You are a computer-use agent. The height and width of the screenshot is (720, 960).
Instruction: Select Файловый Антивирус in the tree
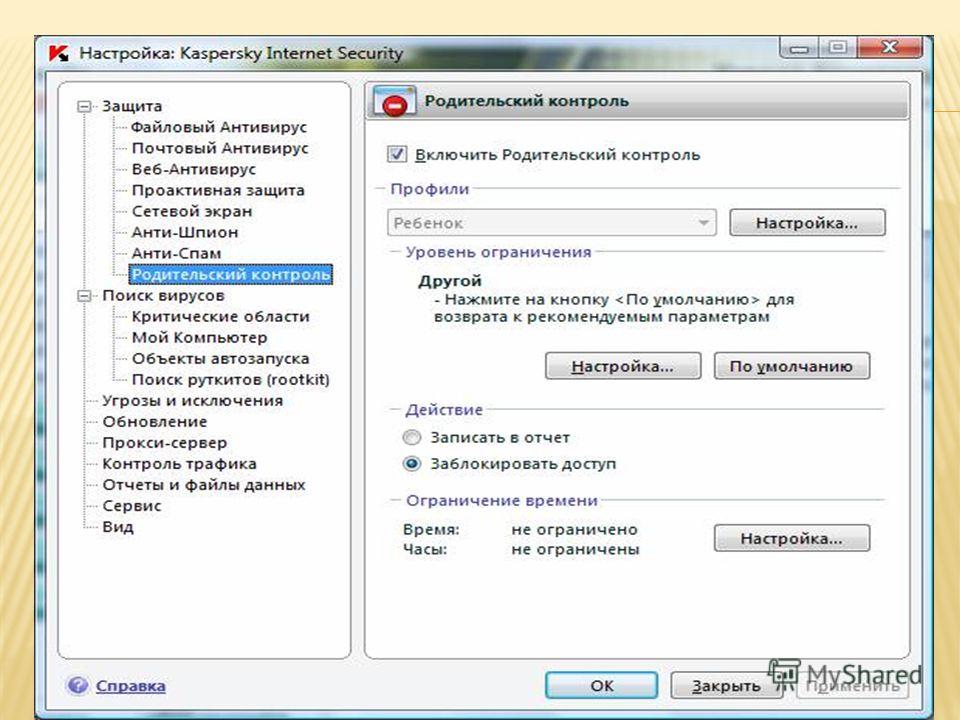click(x=219, y=127)
